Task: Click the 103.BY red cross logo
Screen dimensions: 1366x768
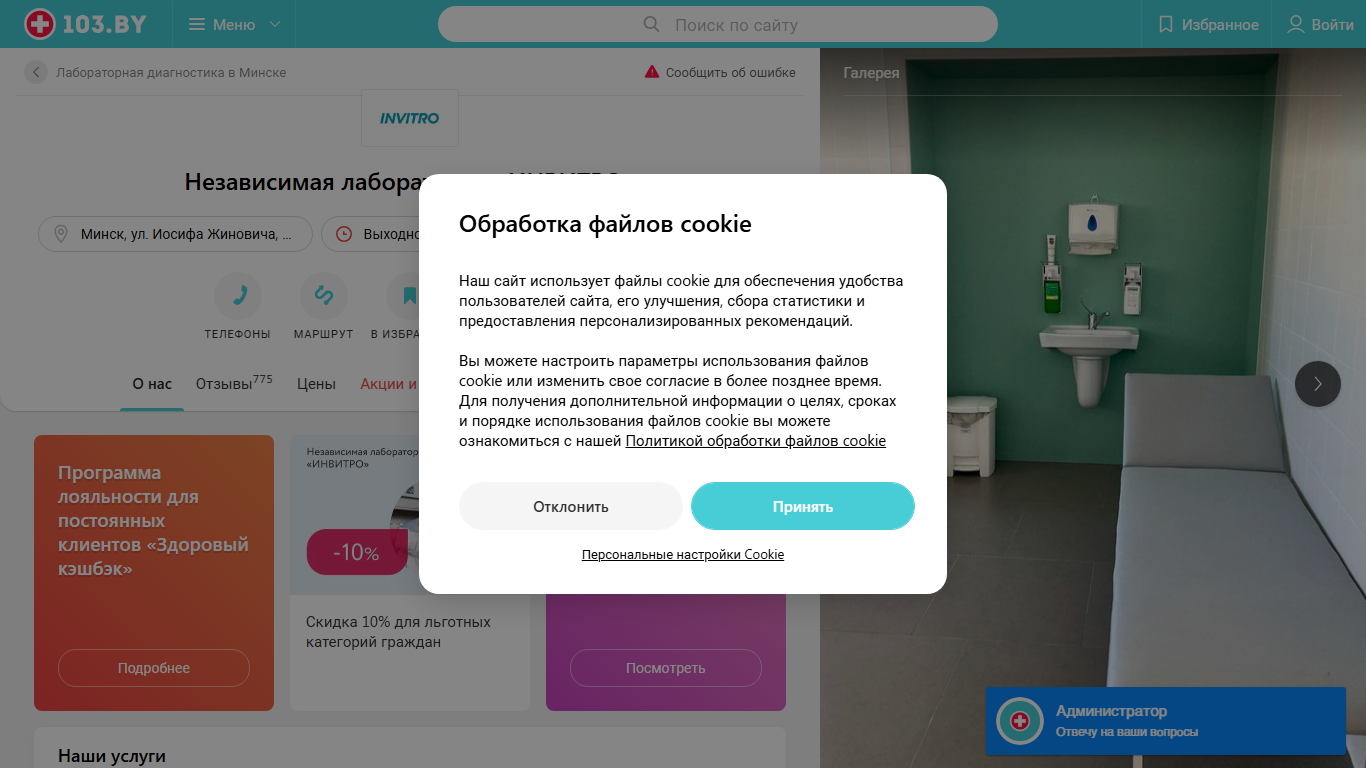Action: pyautogui.click(x=40, y=24)
